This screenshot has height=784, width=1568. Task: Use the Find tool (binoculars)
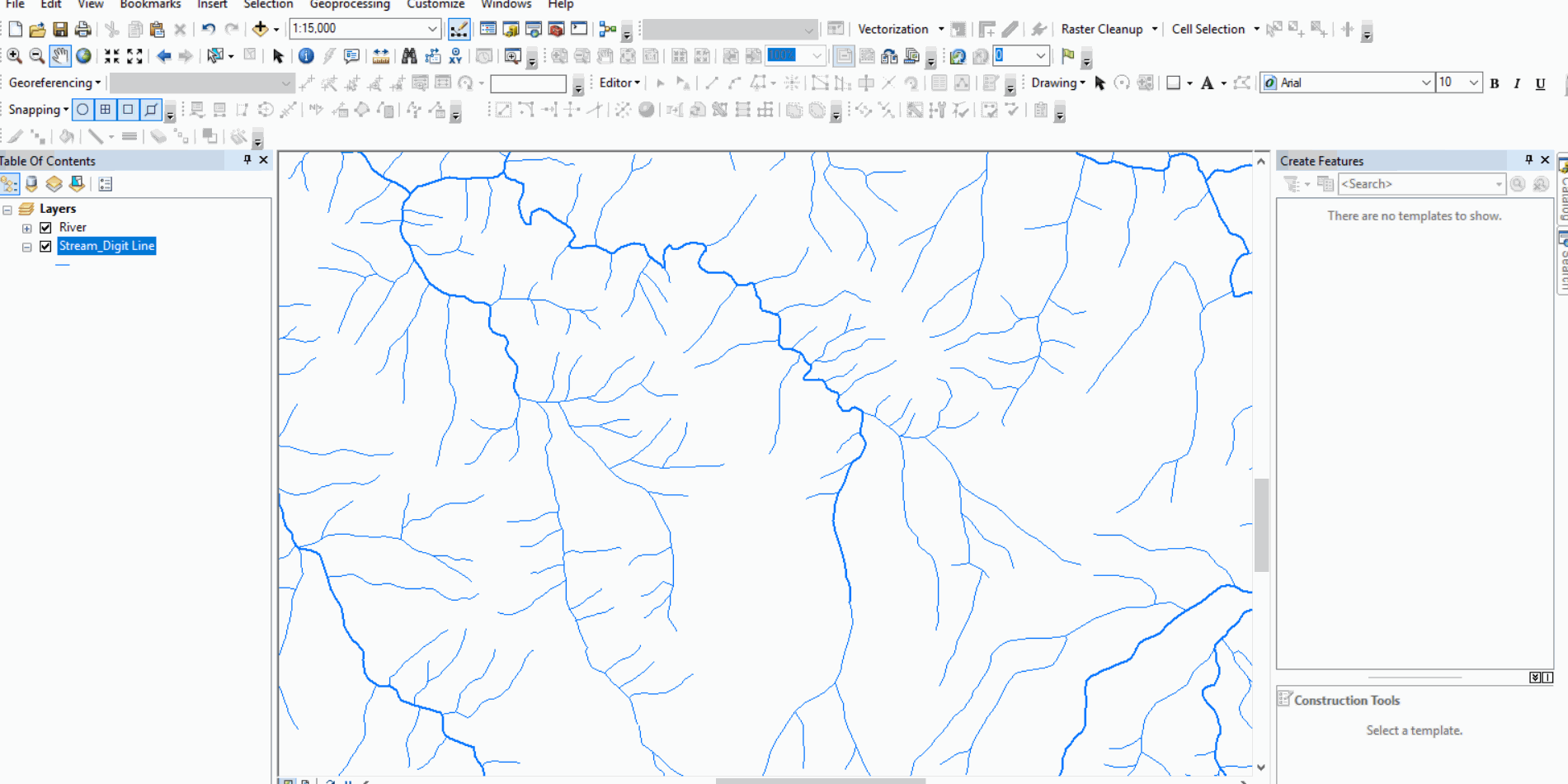click(409, 56)
